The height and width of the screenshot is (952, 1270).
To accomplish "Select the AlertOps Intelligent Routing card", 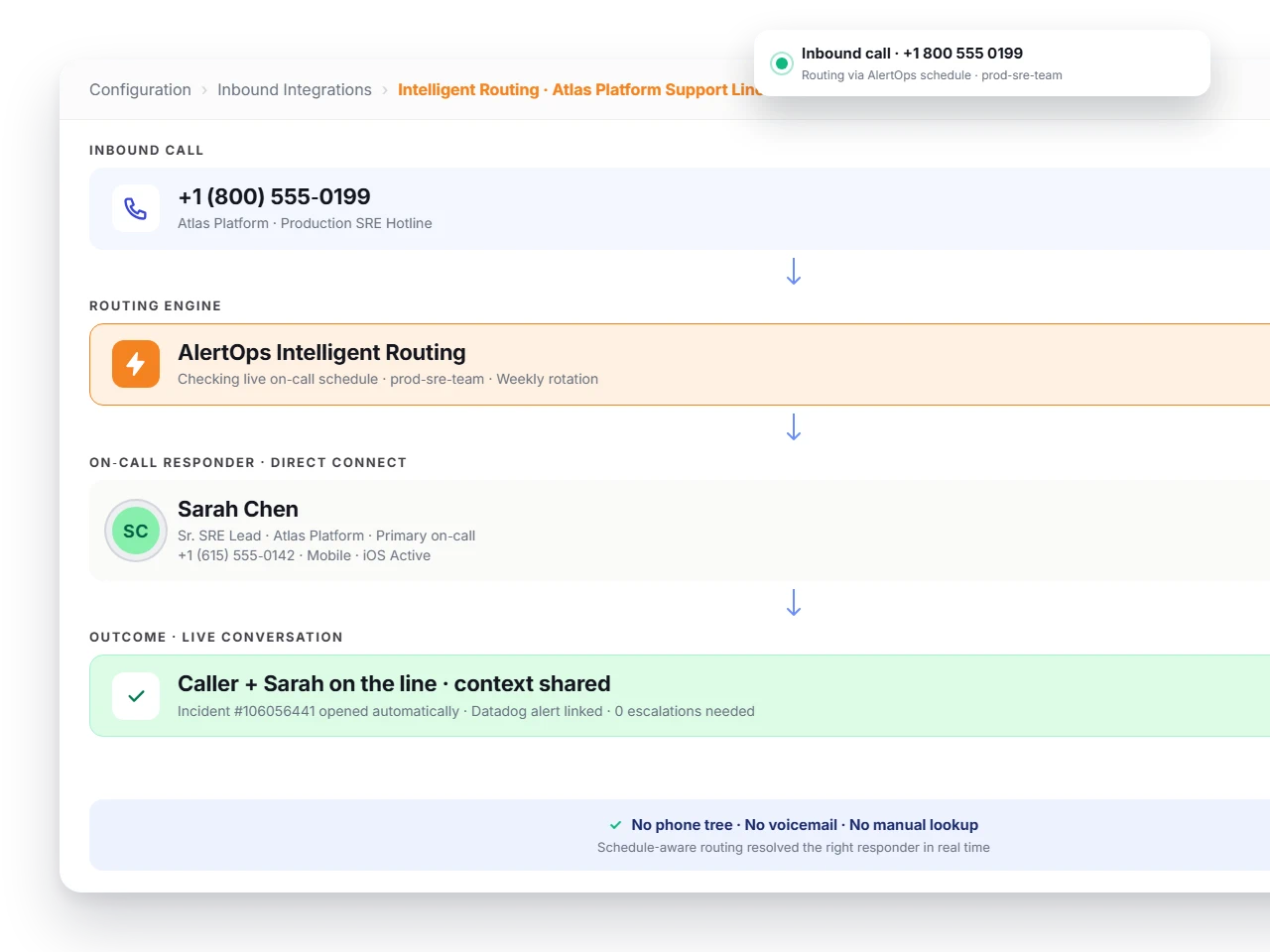I will point(680,364).
